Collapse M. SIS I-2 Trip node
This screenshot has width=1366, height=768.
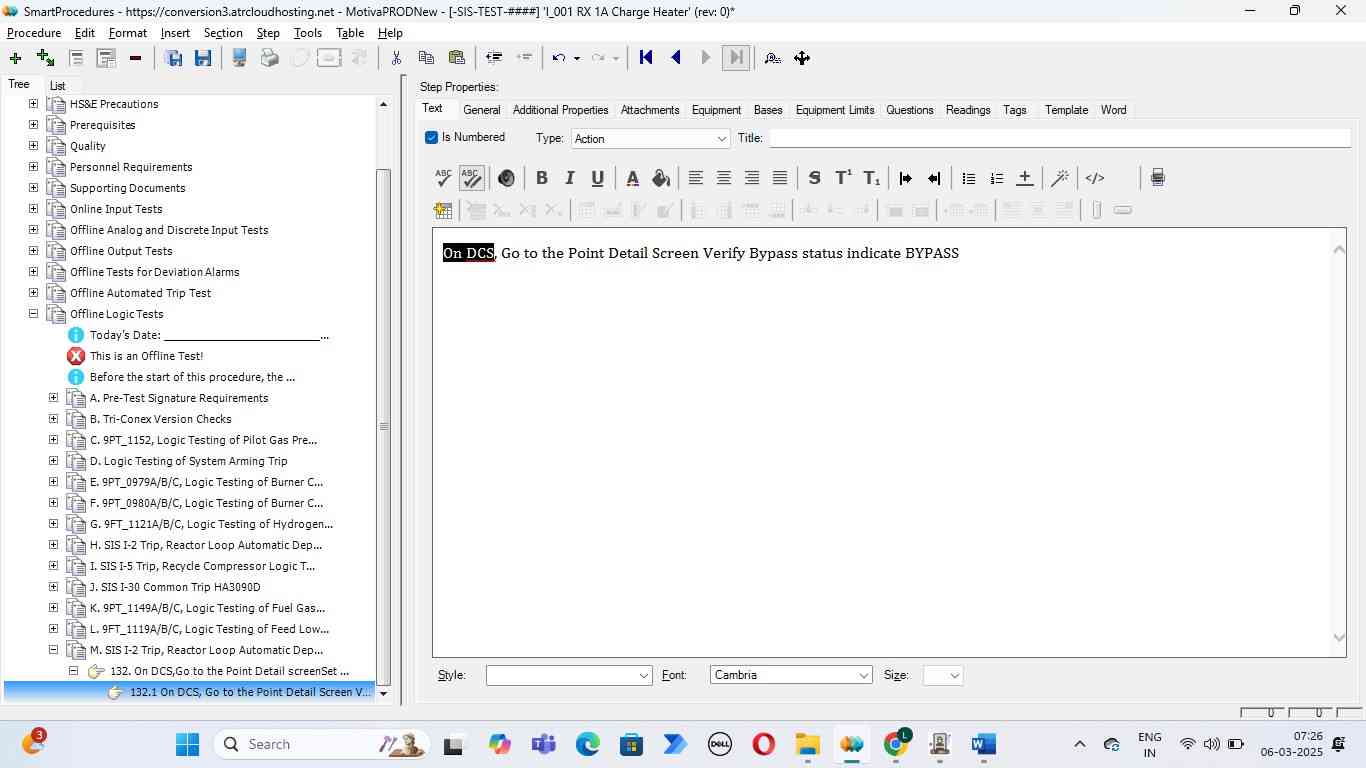(x=53, y=650)
